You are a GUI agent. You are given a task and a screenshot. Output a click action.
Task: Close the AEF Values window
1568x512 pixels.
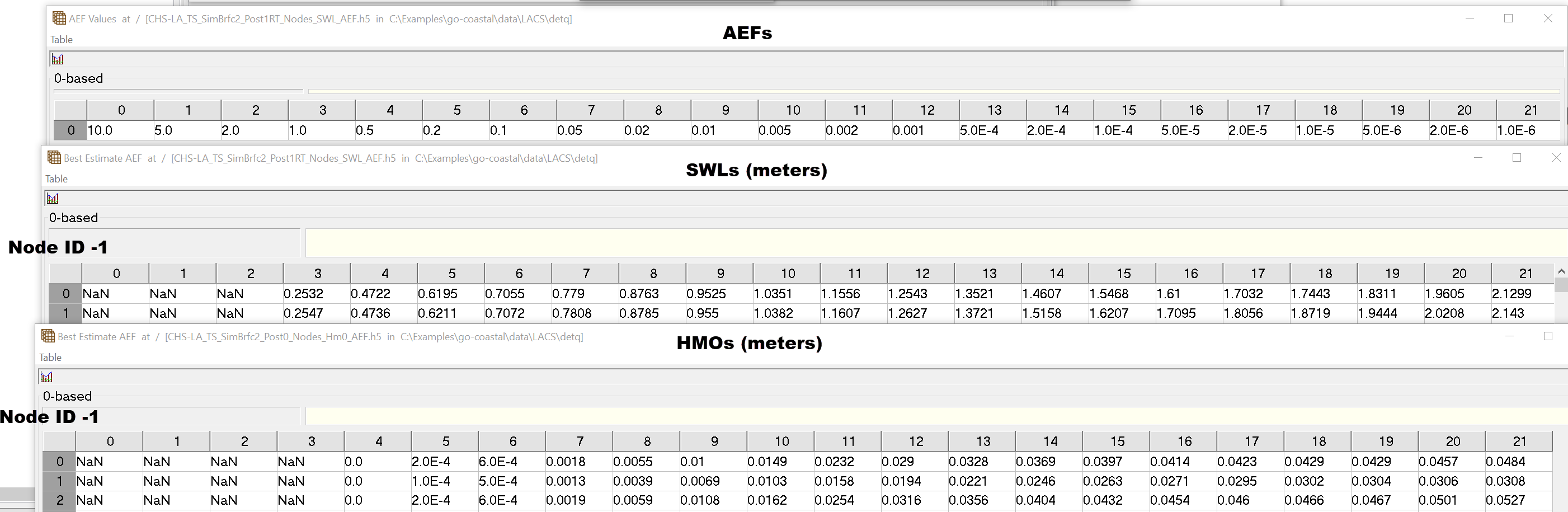pos(1548,18)
